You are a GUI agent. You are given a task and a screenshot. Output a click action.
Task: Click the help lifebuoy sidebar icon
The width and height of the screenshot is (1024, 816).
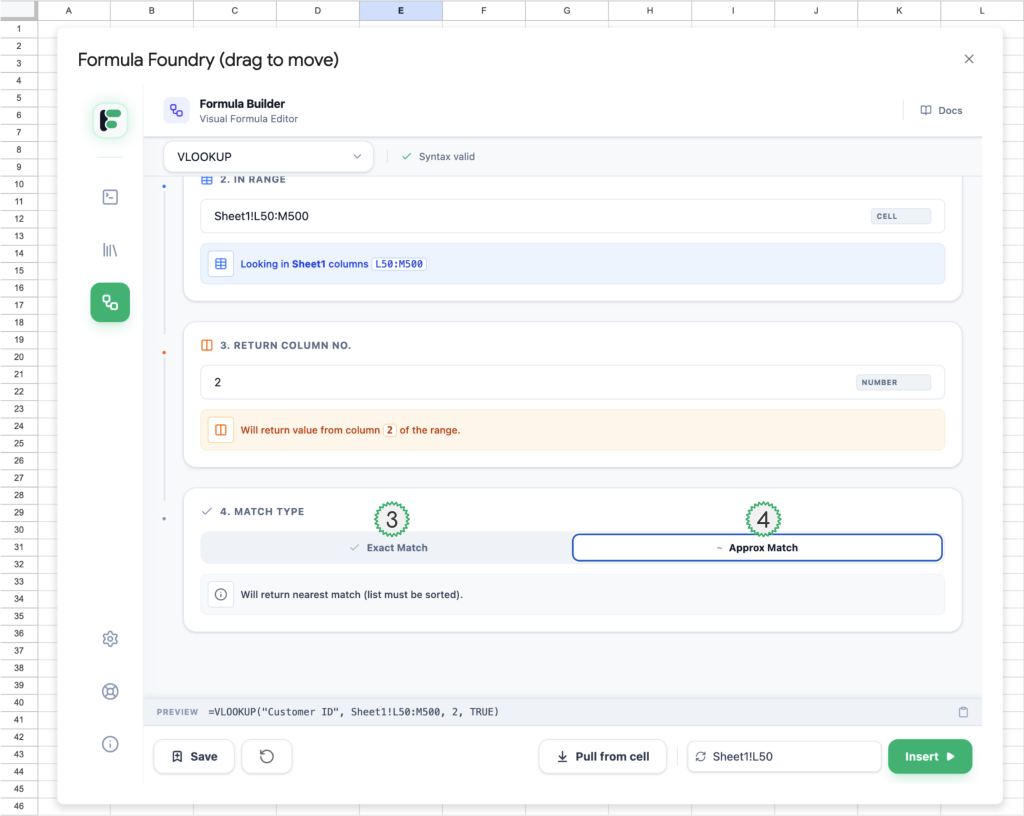(x=110, y=691)
